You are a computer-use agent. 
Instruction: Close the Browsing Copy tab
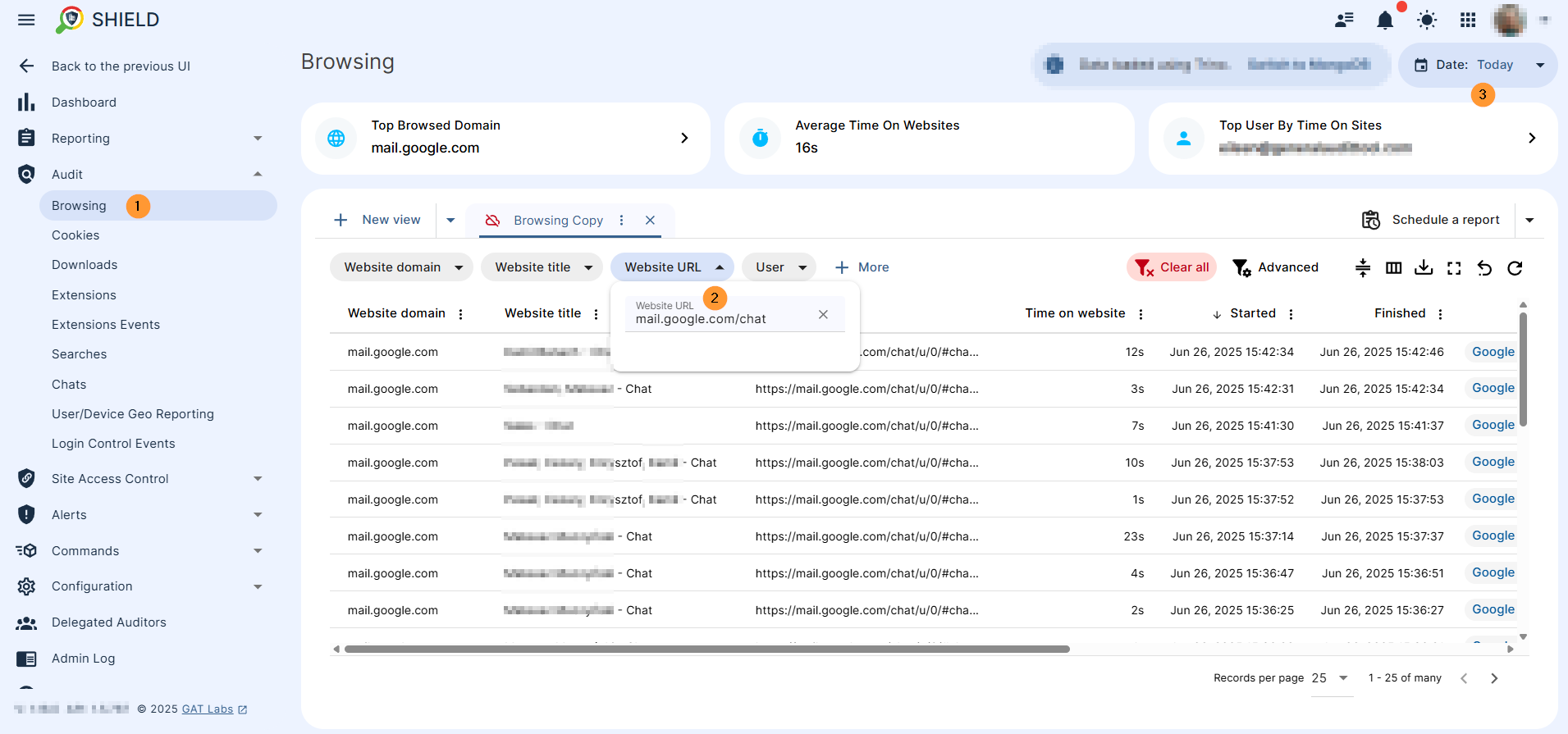[650, 220]
